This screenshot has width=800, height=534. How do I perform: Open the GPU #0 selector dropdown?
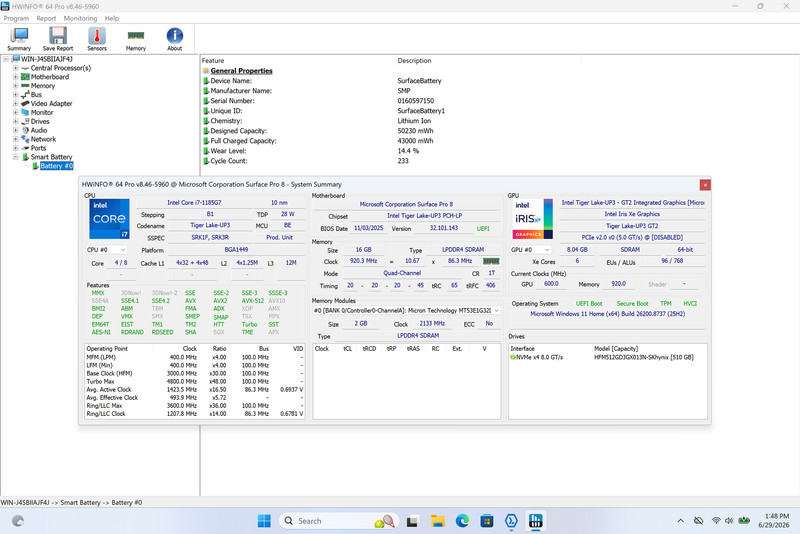tap(531, 250)
